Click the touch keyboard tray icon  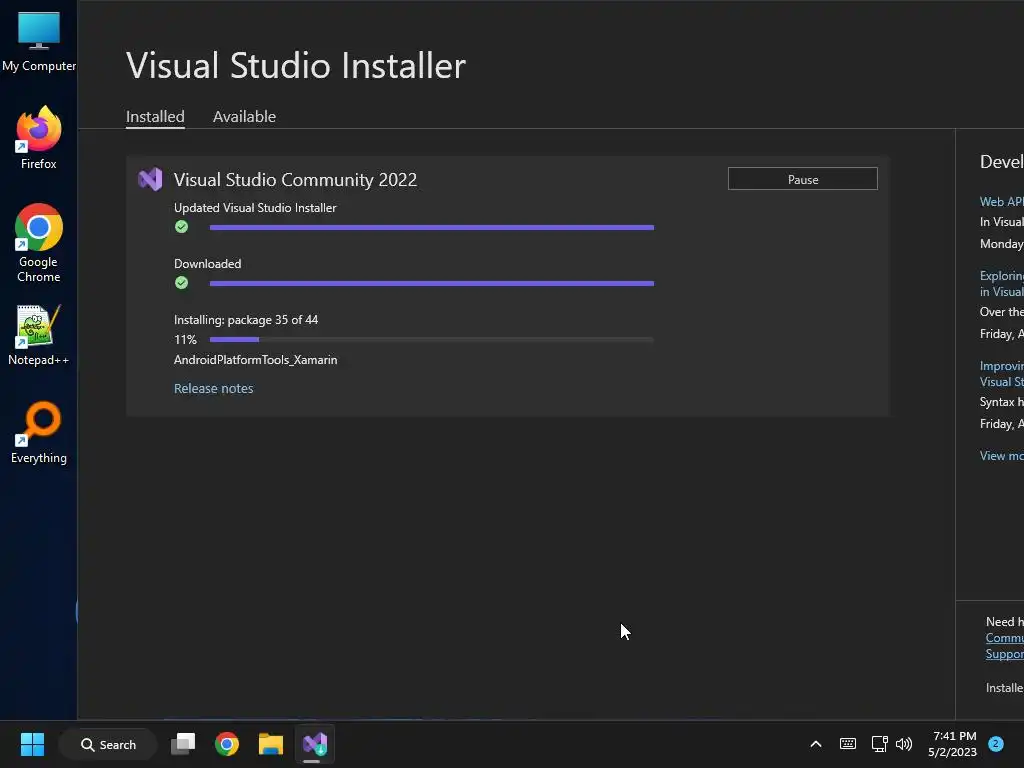[848, 744]
